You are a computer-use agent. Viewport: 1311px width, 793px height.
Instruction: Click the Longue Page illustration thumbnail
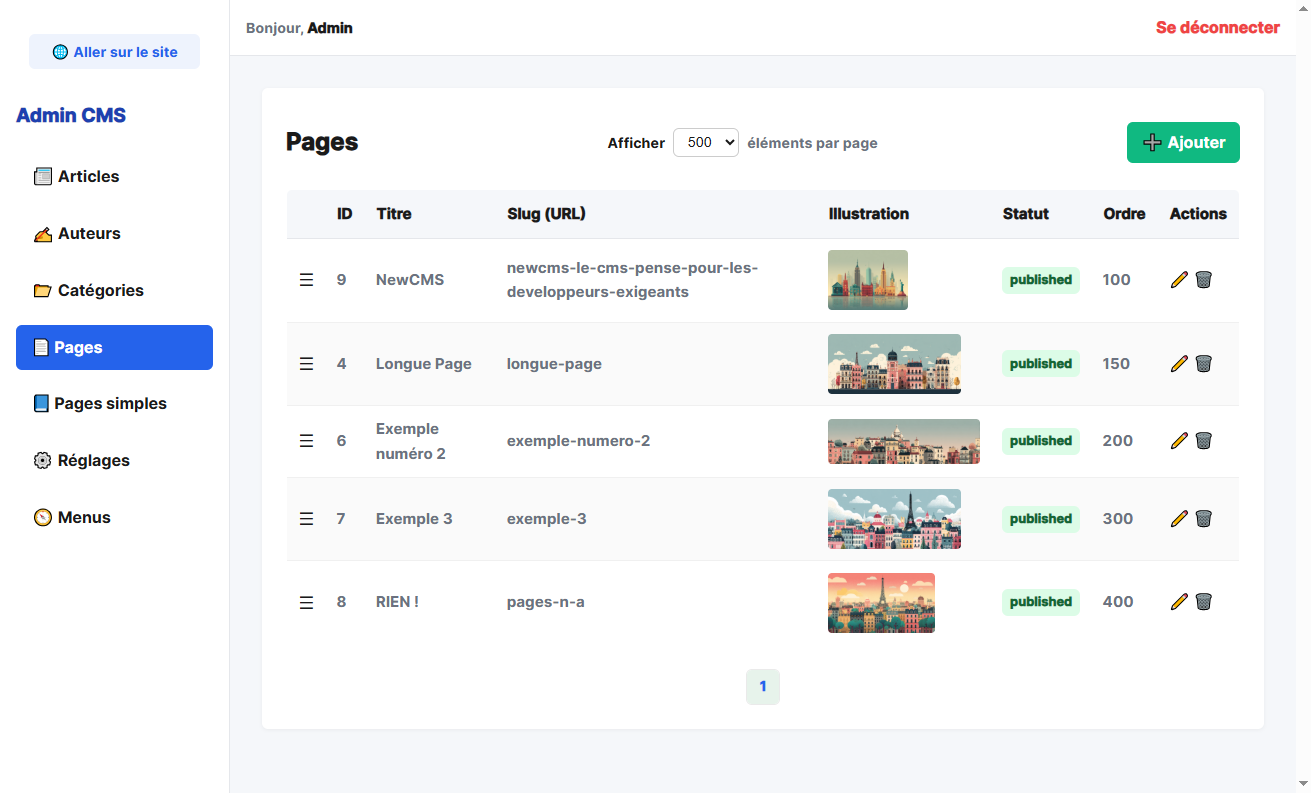[x=894, y=364]
